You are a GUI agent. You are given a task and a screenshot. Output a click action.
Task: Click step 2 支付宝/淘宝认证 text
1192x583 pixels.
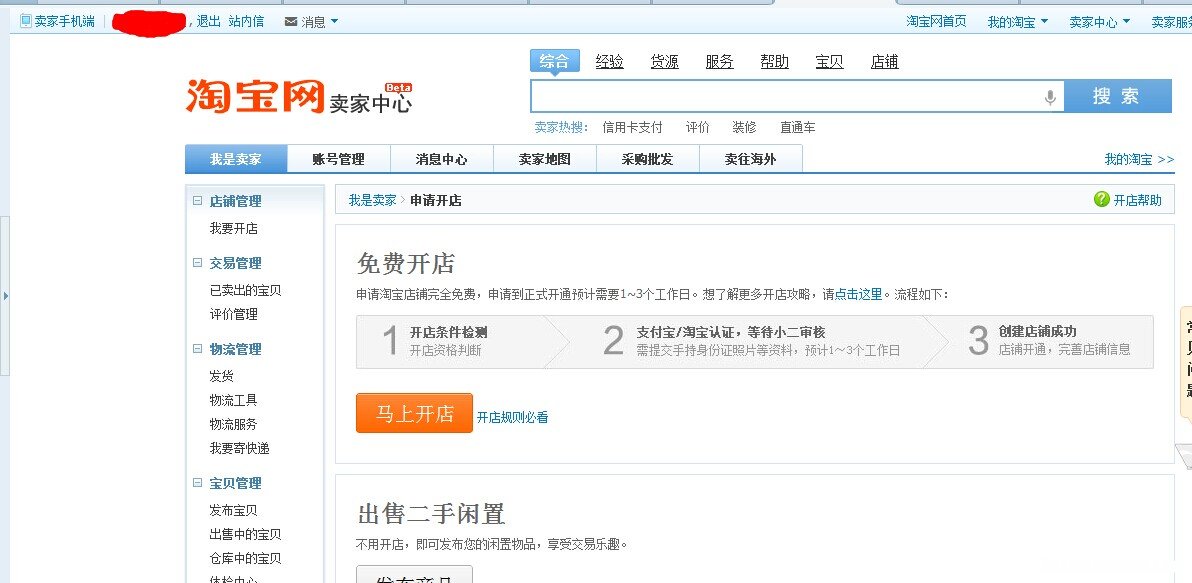click(731, 332)
